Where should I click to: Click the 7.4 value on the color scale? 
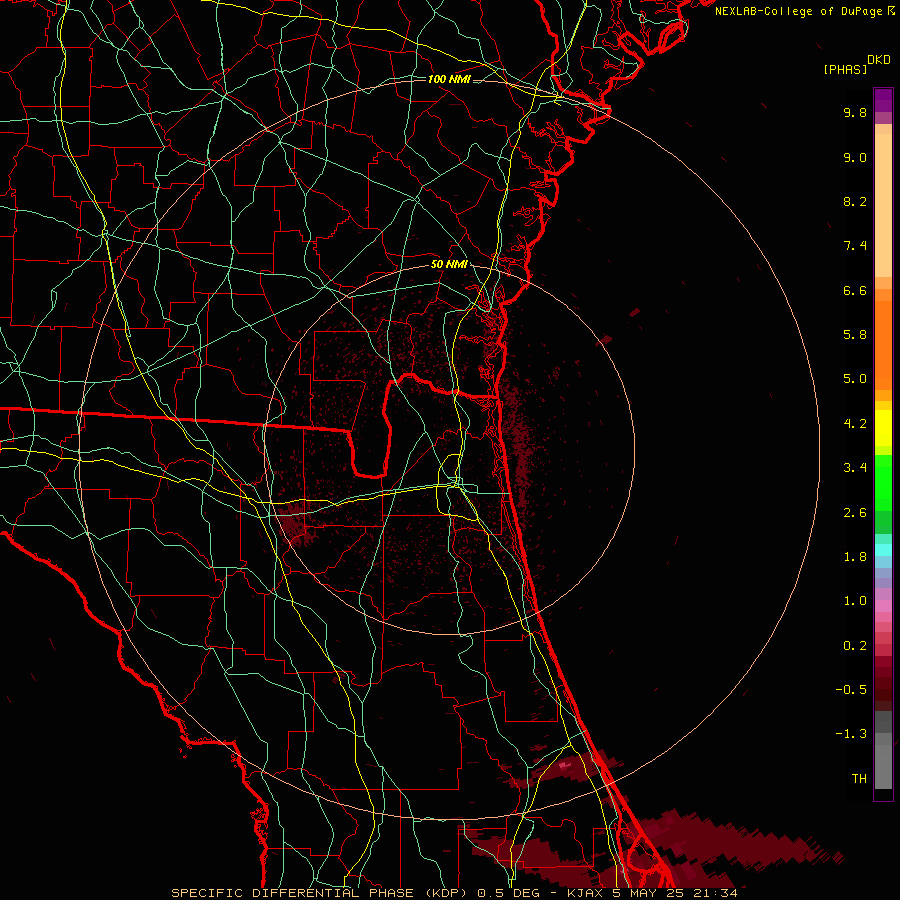855,246
